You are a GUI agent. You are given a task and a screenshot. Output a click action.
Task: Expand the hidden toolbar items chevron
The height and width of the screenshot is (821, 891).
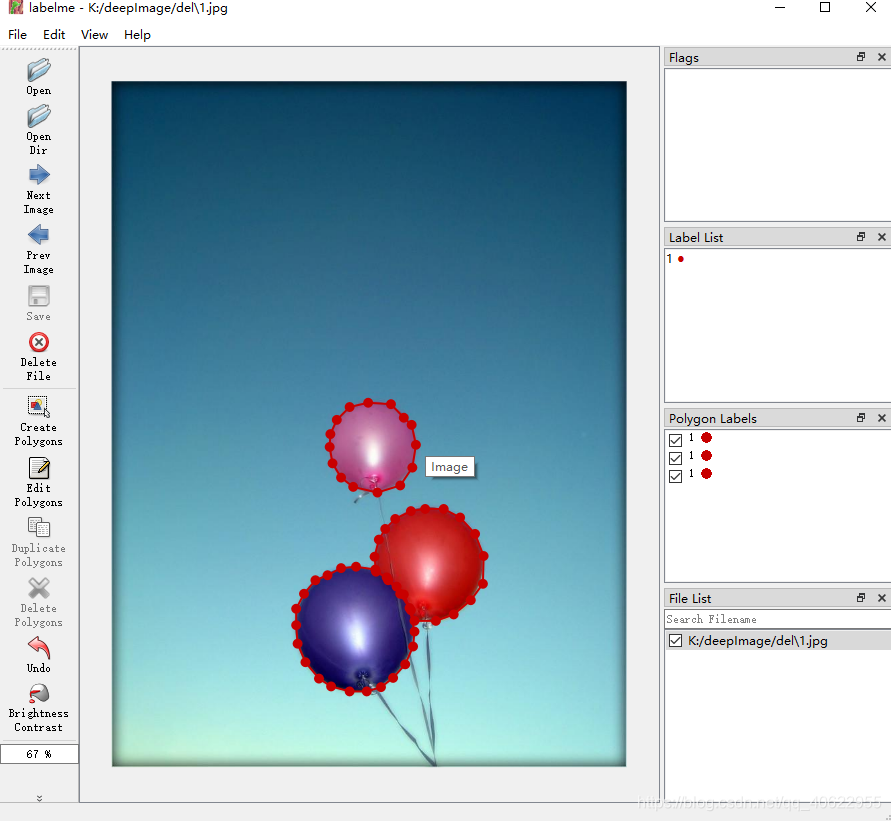coord(38,798)
